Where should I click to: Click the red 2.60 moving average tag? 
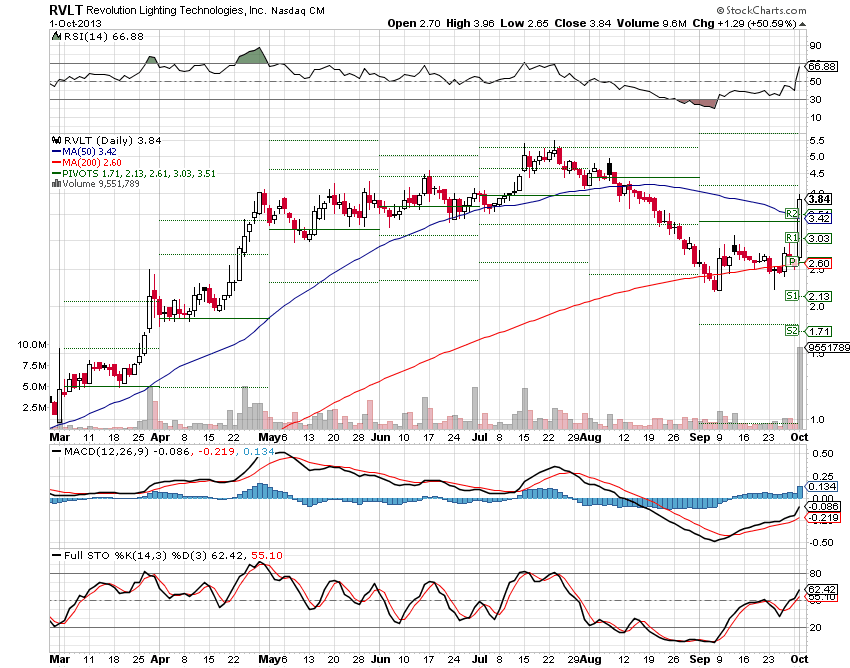[x=819, y=264]
